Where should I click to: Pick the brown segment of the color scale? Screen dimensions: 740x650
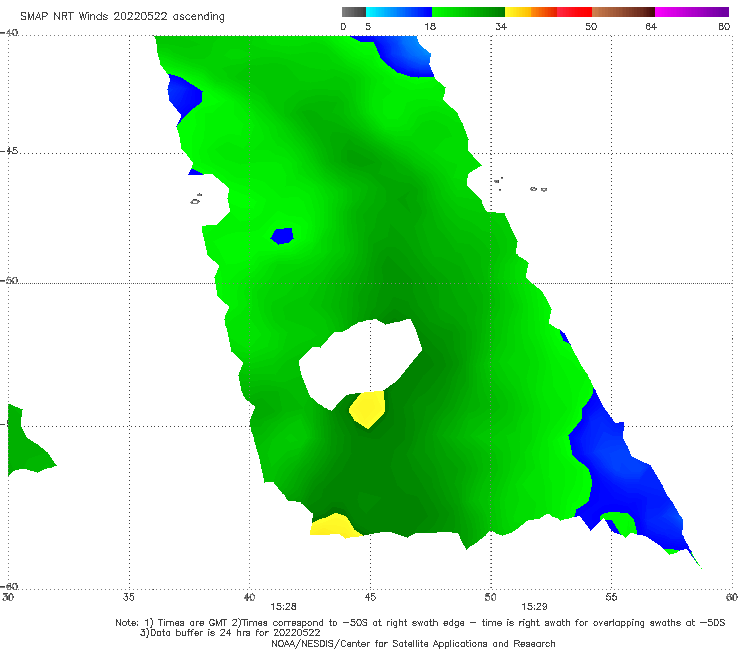(x=623, y=12)
